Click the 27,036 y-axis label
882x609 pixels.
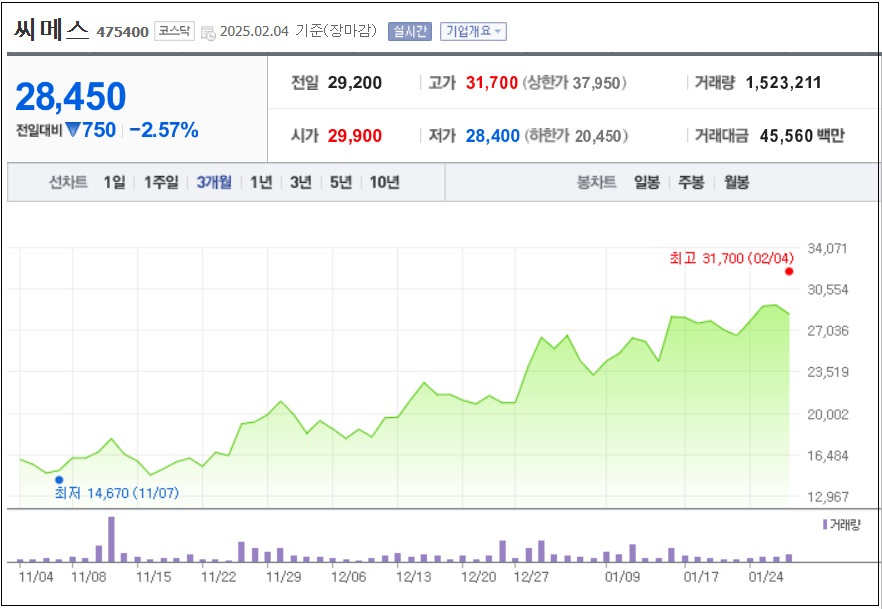[827, 331]
